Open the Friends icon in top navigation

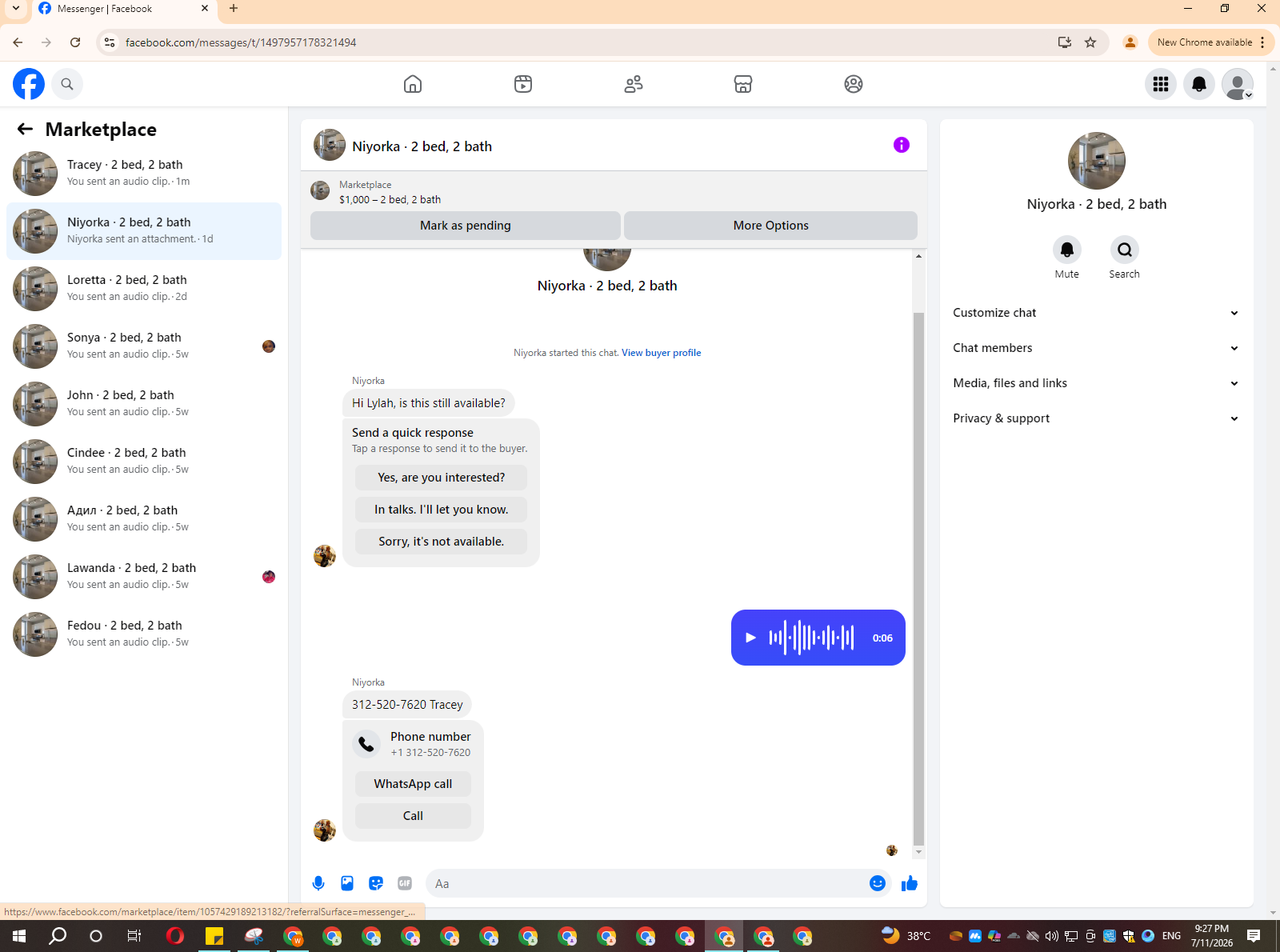pyautogui.click(x=634, y=84)
